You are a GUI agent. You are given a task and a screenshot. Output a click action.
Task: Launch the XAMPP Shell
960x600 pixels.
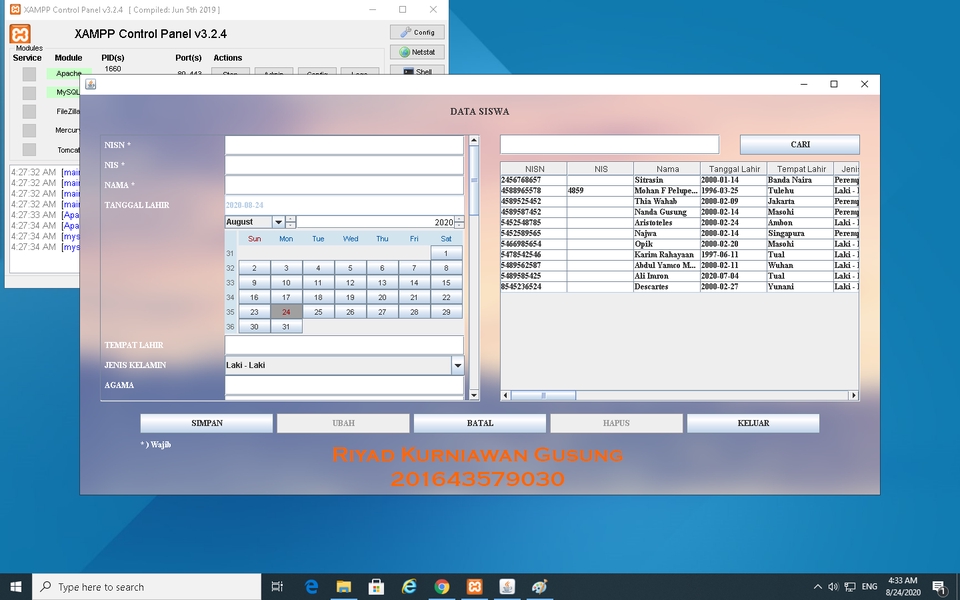417,71
